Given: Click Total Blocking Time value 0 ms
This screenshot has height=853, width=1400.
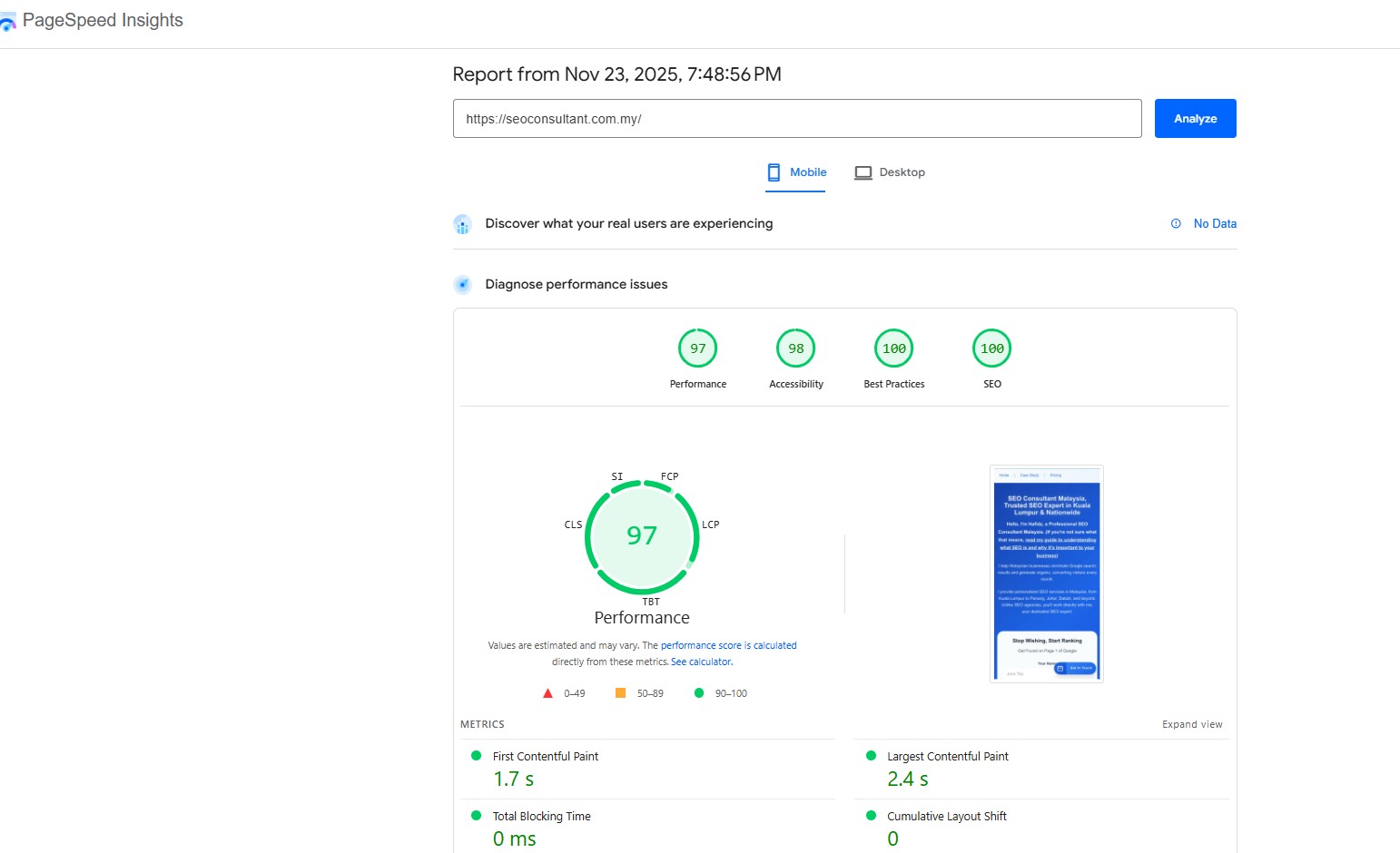Looking at the screenshot, I should pos(515,838).
